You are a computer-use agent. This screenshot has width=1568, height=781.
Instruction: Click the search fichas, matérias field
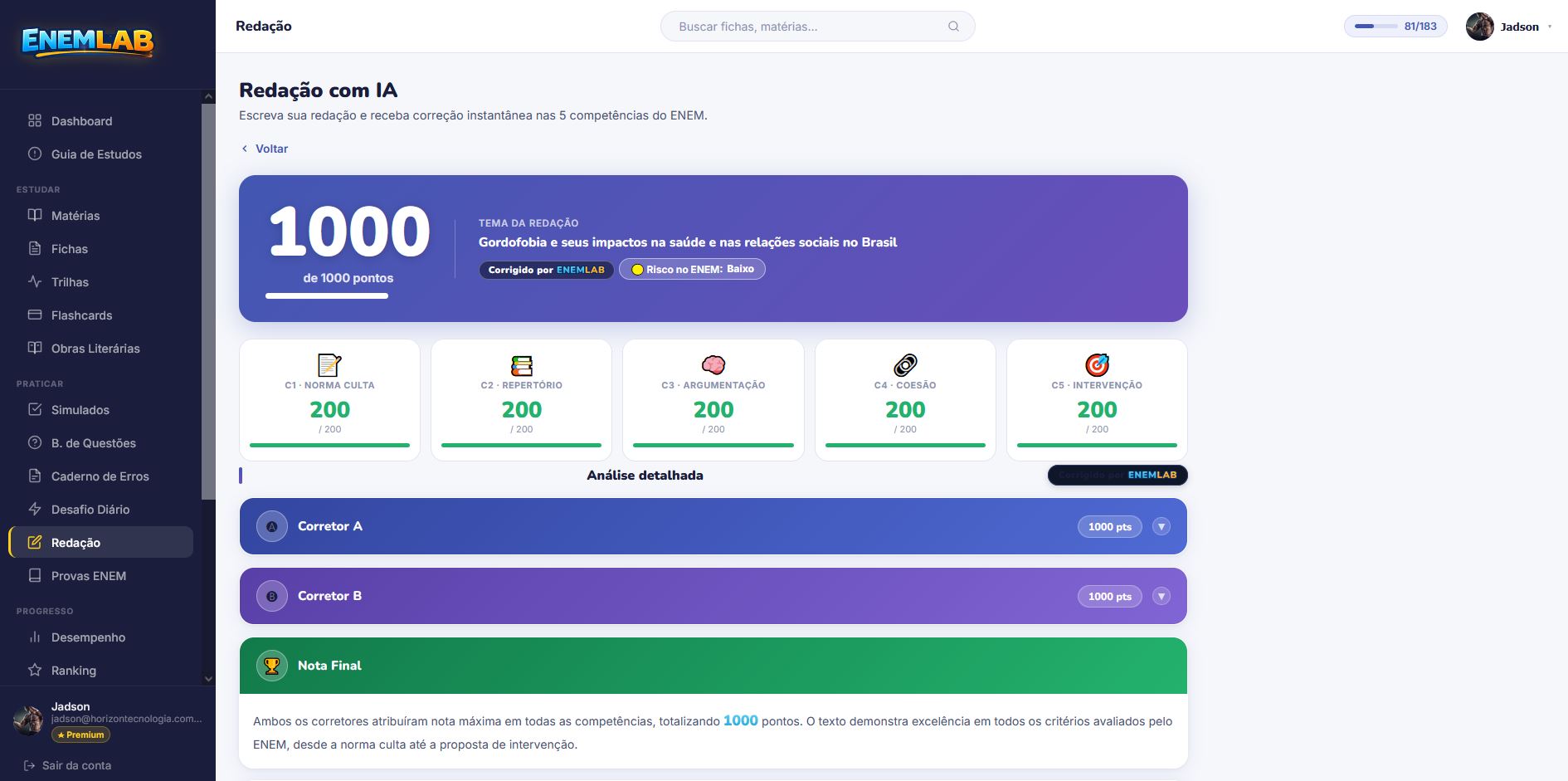click(x=817, y=27)
